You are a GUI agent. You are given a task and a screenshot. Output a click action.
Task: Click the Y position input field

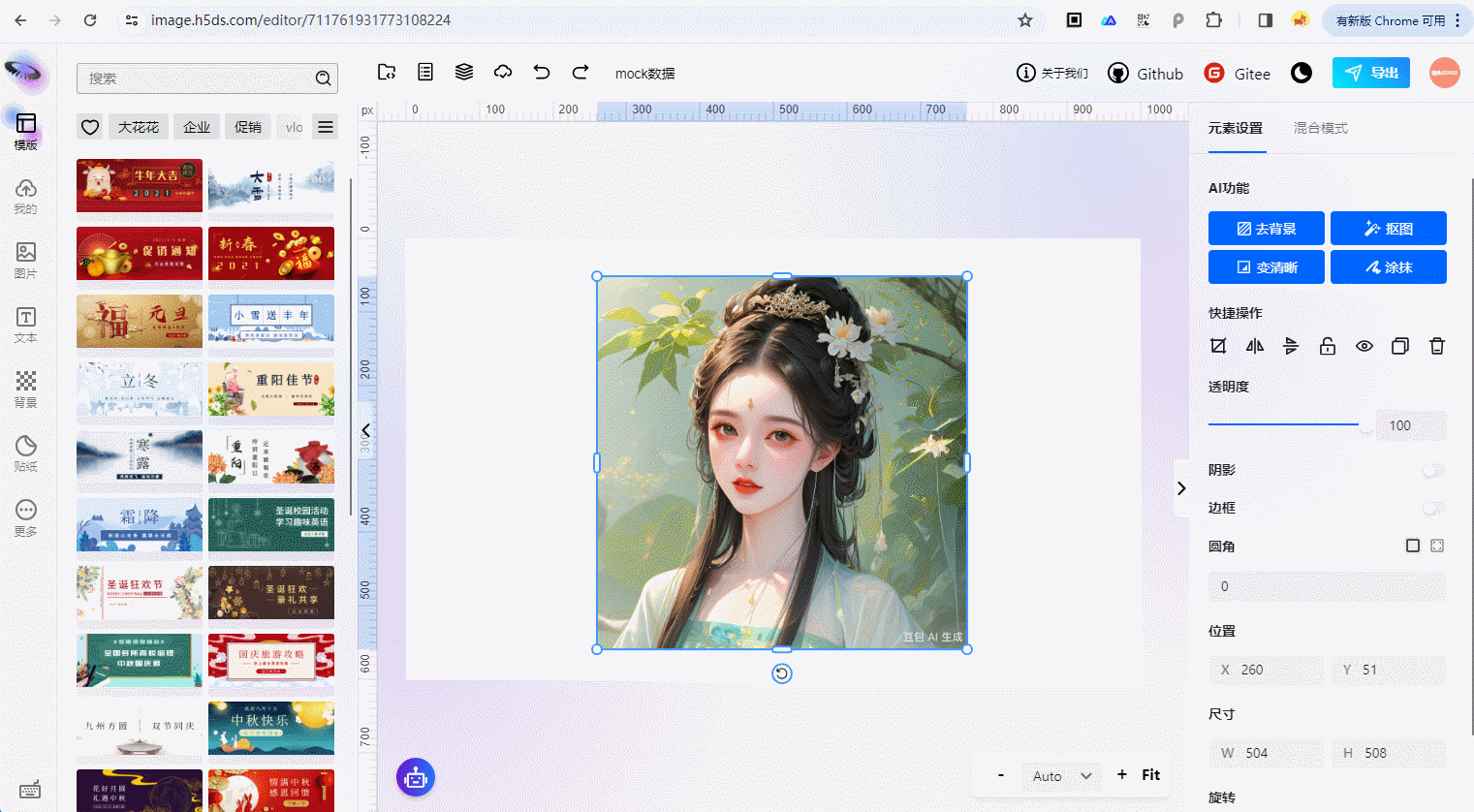coord(1389,670)
